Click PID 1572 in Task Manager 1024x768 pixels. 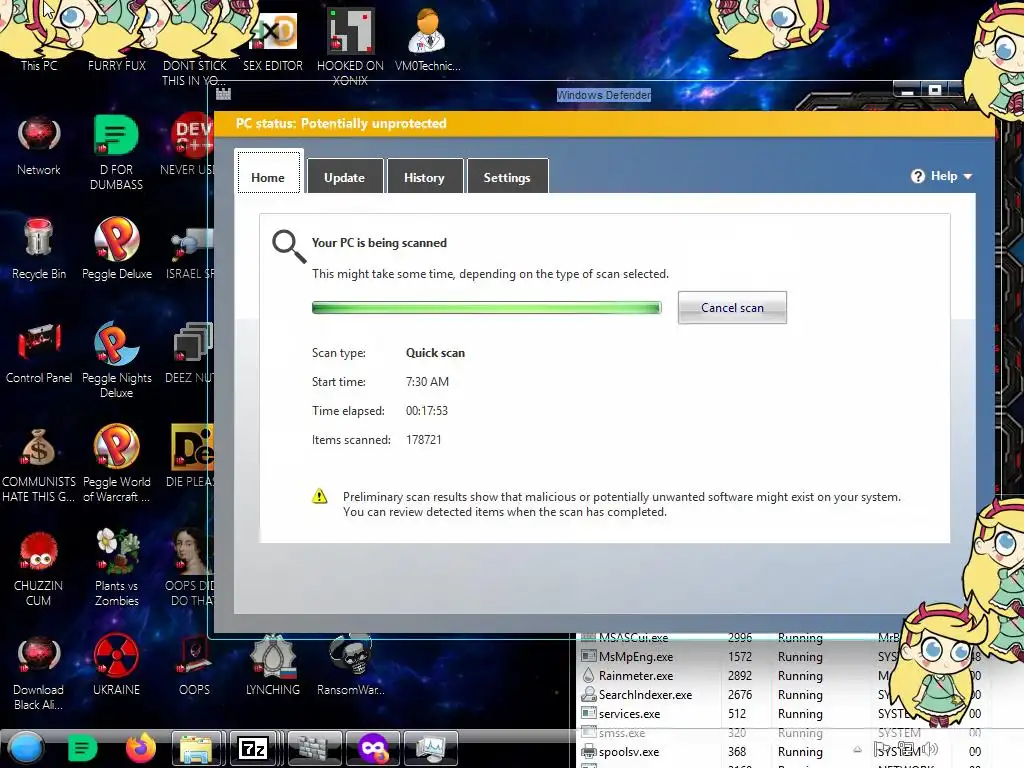(x=740, y=656)
